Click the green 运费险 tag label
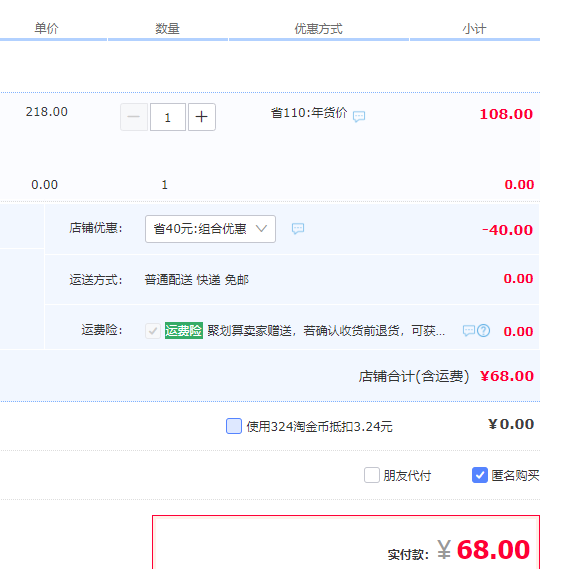 (x=184, y=331)
